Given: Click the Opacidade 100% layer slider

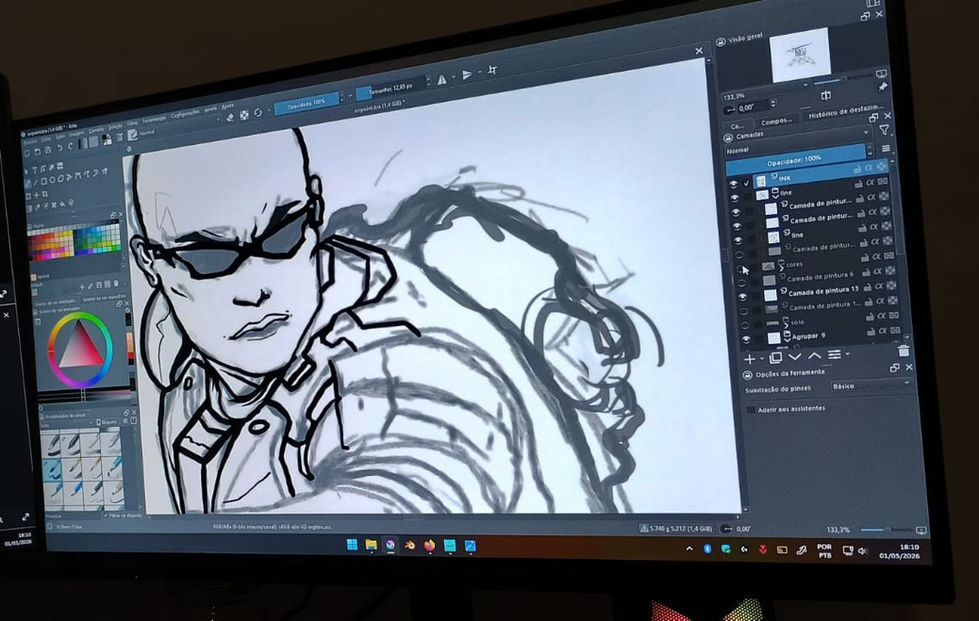Looking at the screenshot, I should (795, 161).
